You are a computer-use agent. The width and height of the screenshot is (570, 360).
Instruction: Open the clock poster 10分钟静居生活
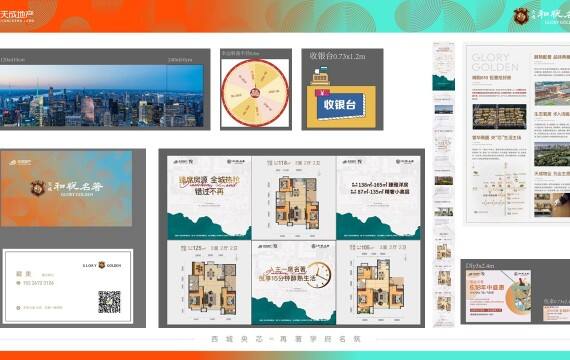point(294,283)
